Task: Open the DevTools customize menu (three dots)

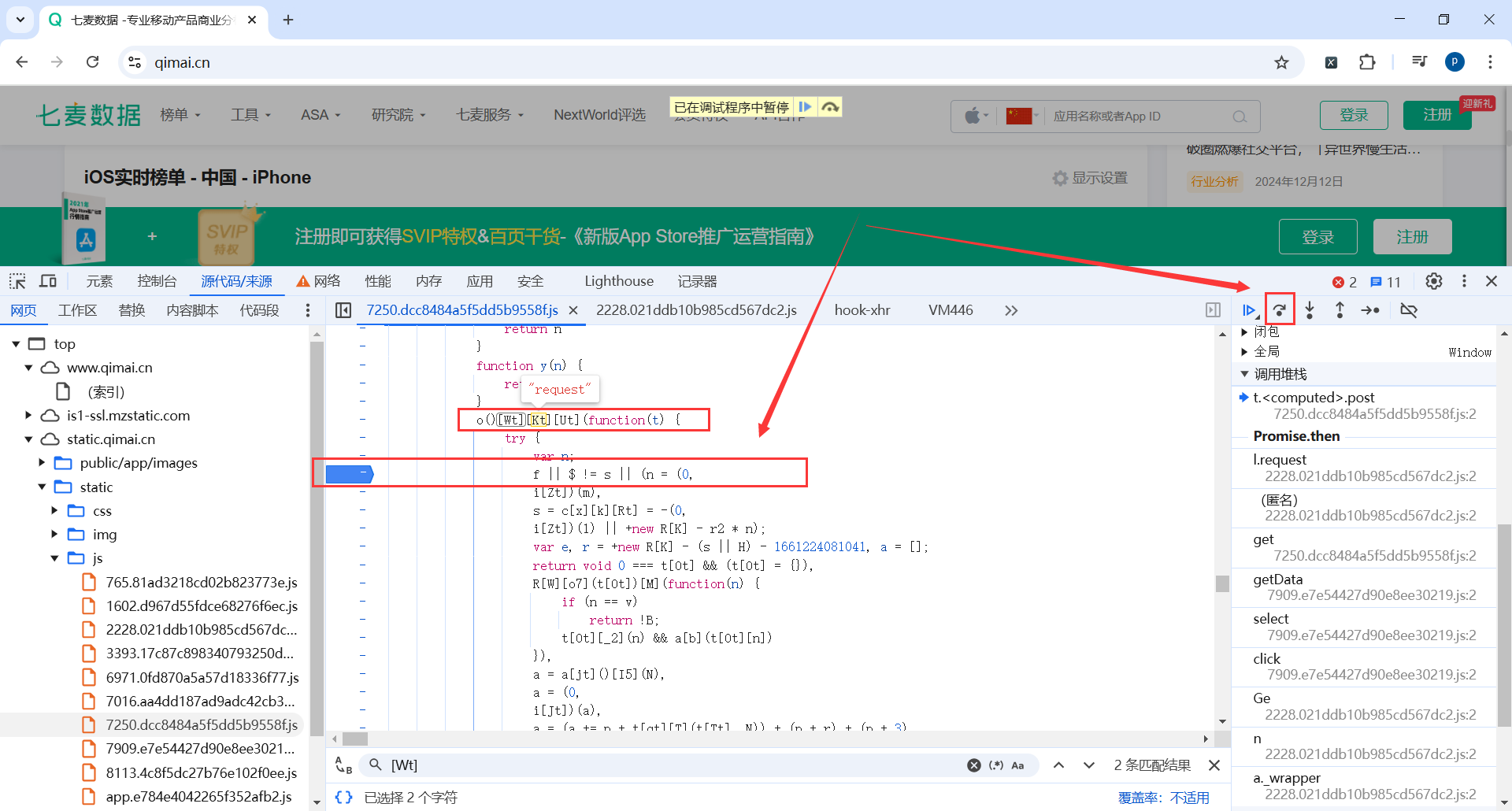Action: 1464,281
